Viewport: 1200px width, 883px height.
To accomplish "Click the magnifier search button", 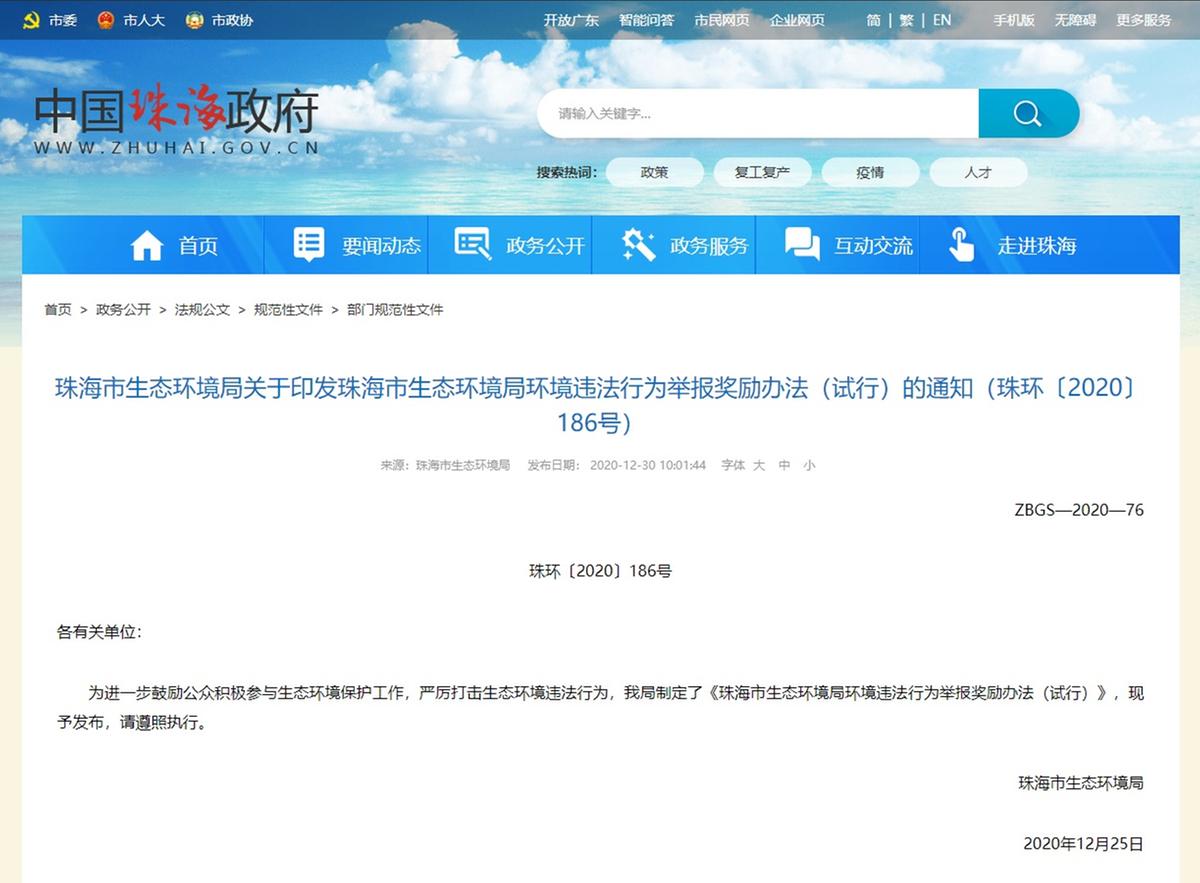I will click(x=1028, y=113).
